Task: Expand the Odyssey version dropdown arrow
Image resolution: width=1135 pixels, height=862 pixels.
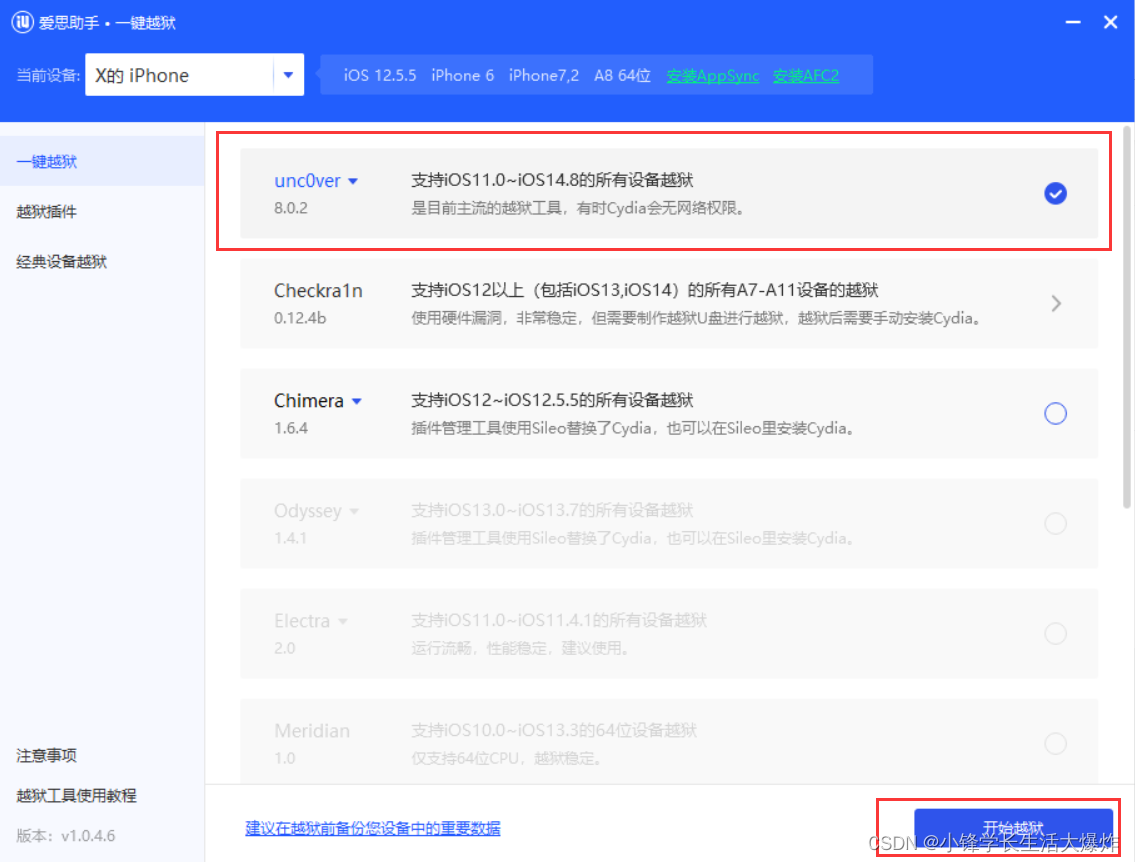Action: coord(354,512)
